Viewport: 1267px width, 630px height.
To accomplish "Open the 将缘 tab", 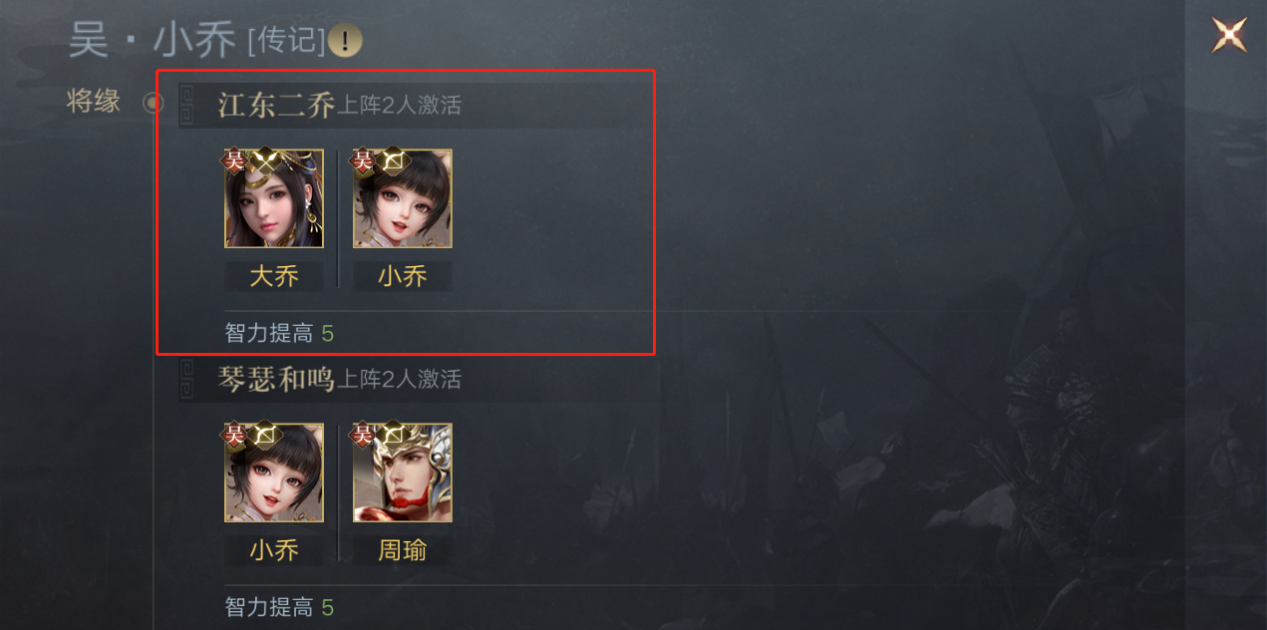I will point(94,101).
